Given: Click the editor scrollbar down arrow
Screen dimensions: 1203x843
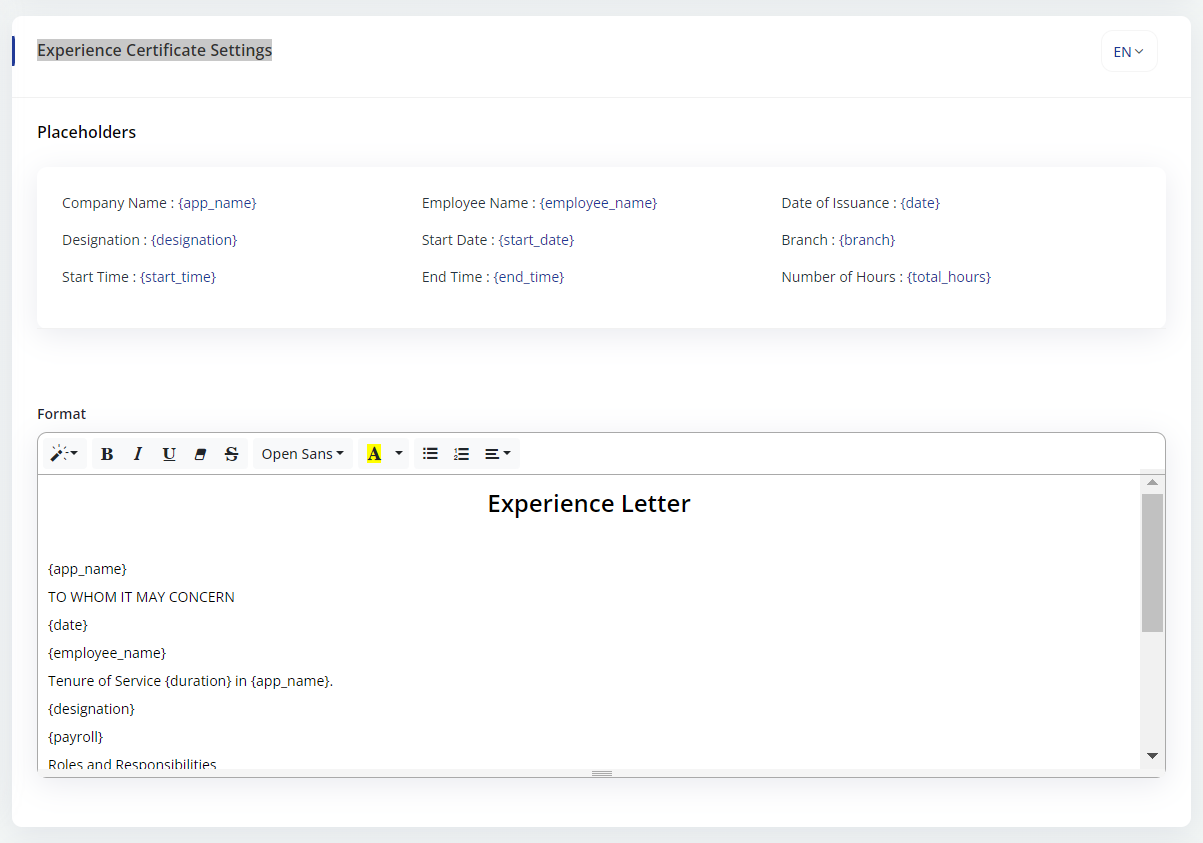Looking at the screenshot, I should point(1152,756).
